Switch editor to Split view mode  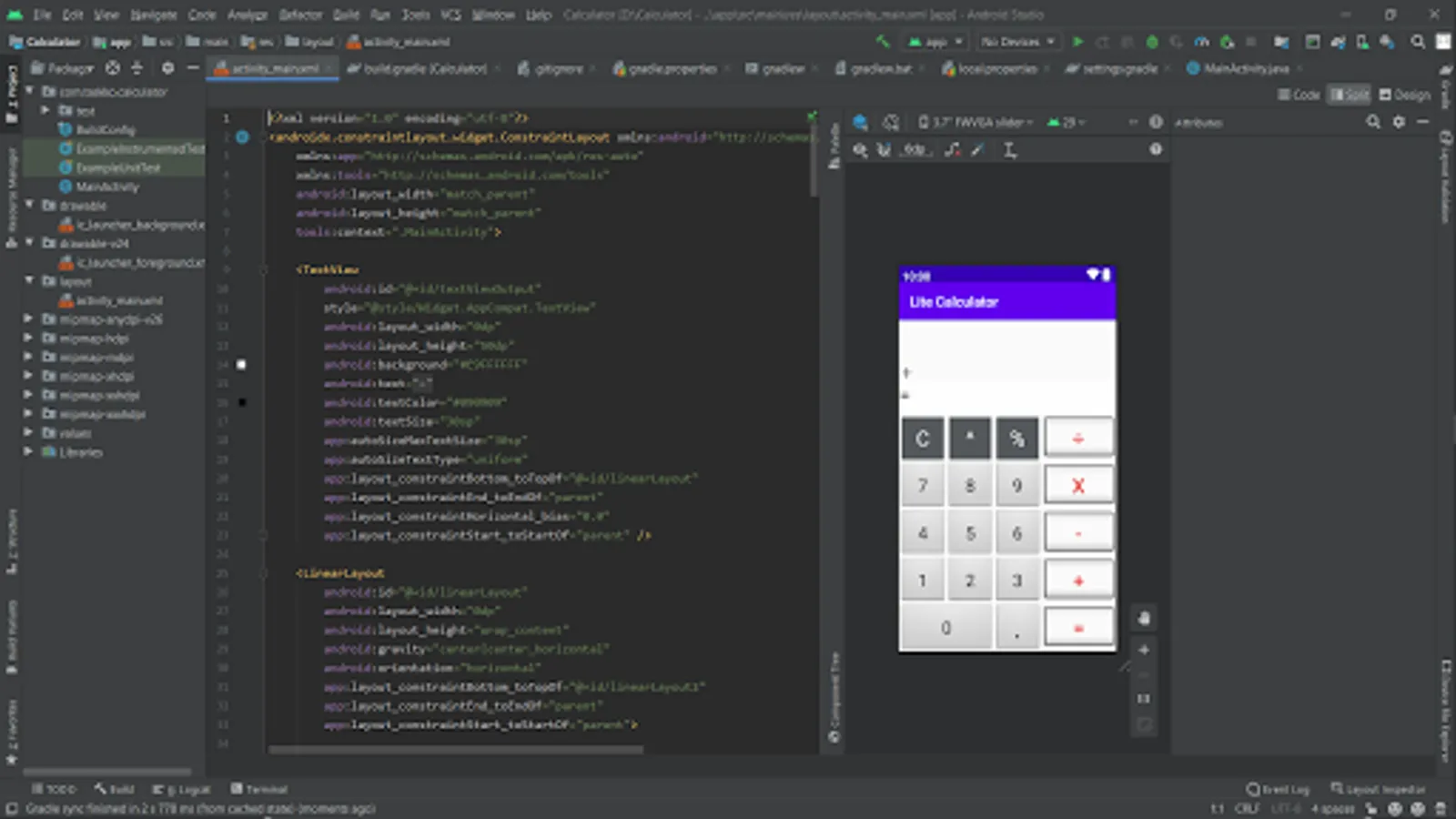(1350, 95)
